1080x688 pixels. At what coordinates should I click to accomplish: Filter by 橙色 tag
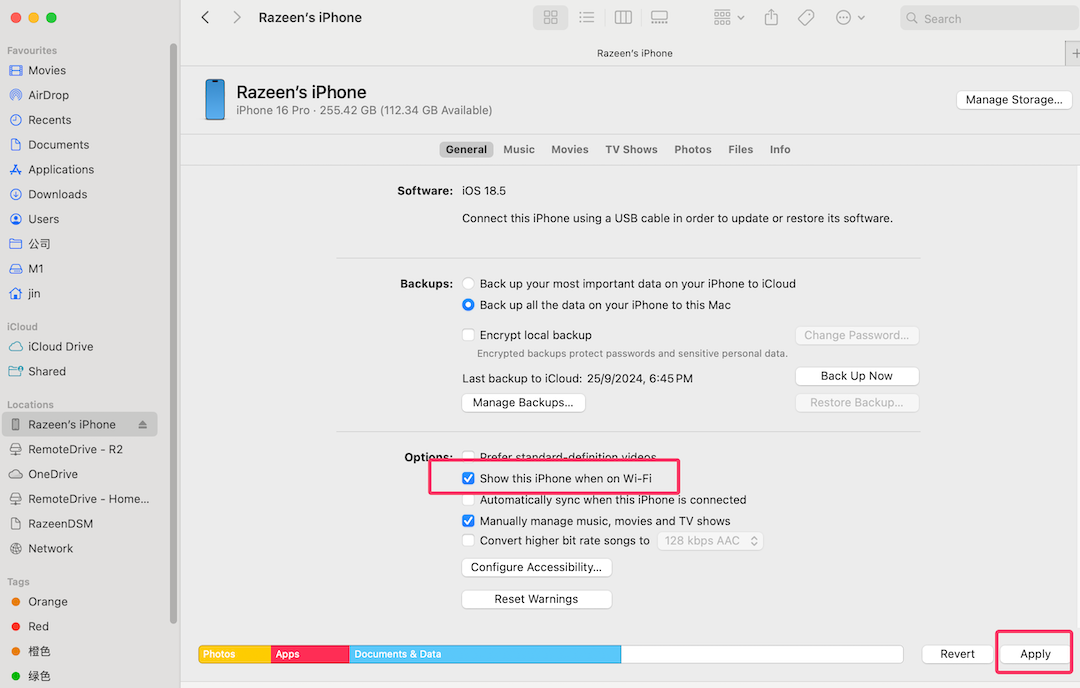click(39, 651)
